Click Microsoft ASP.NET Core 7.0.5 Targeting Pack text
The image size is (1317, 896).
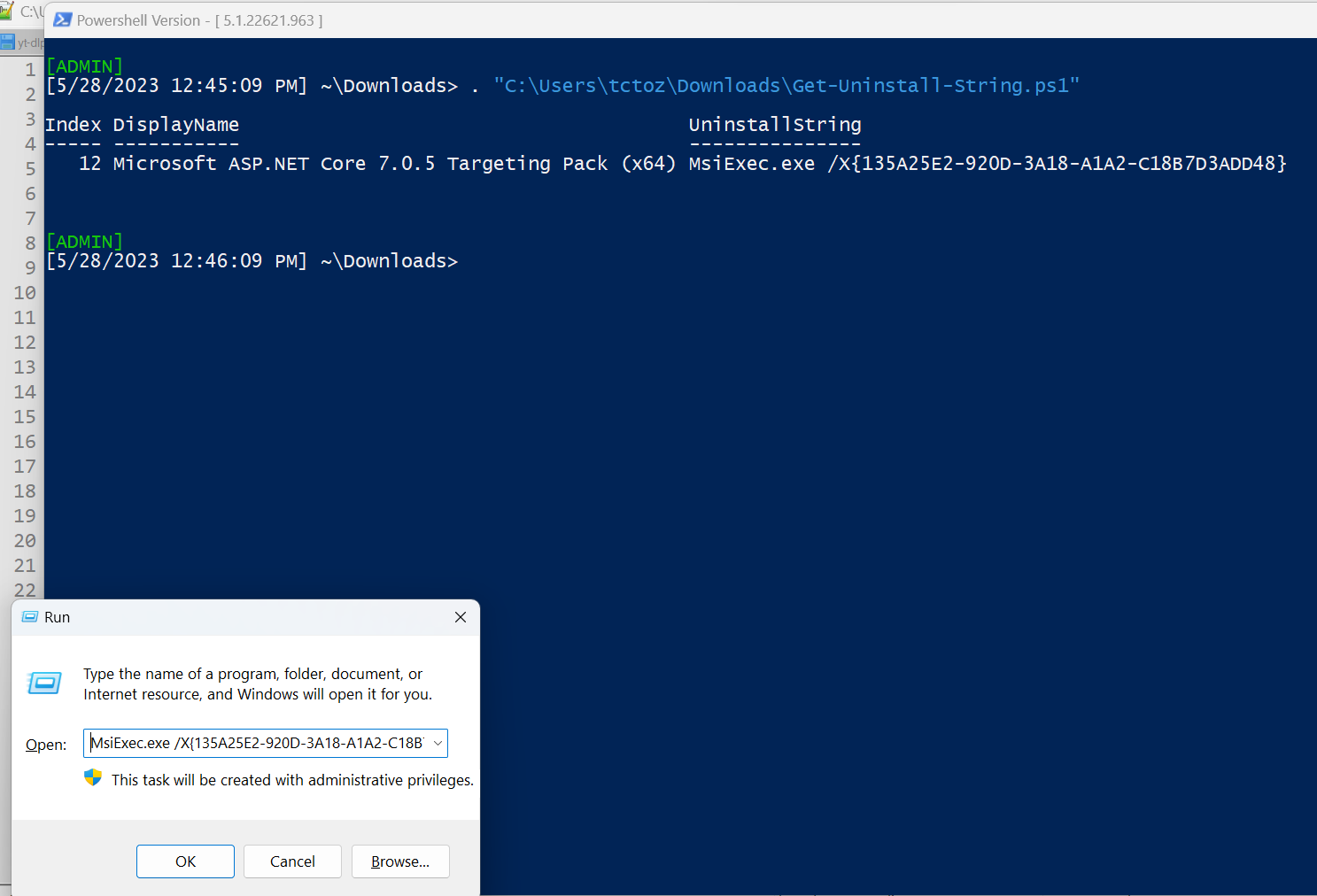pyautogui.click(x=395, y=164)
